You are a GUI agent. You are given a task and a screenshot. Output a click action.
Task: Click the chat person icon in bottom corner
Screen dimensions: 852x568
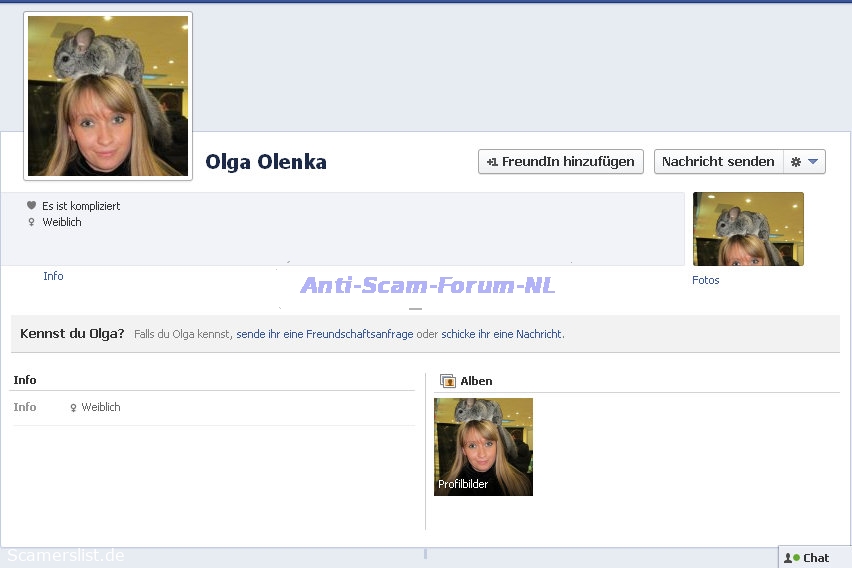791,558
